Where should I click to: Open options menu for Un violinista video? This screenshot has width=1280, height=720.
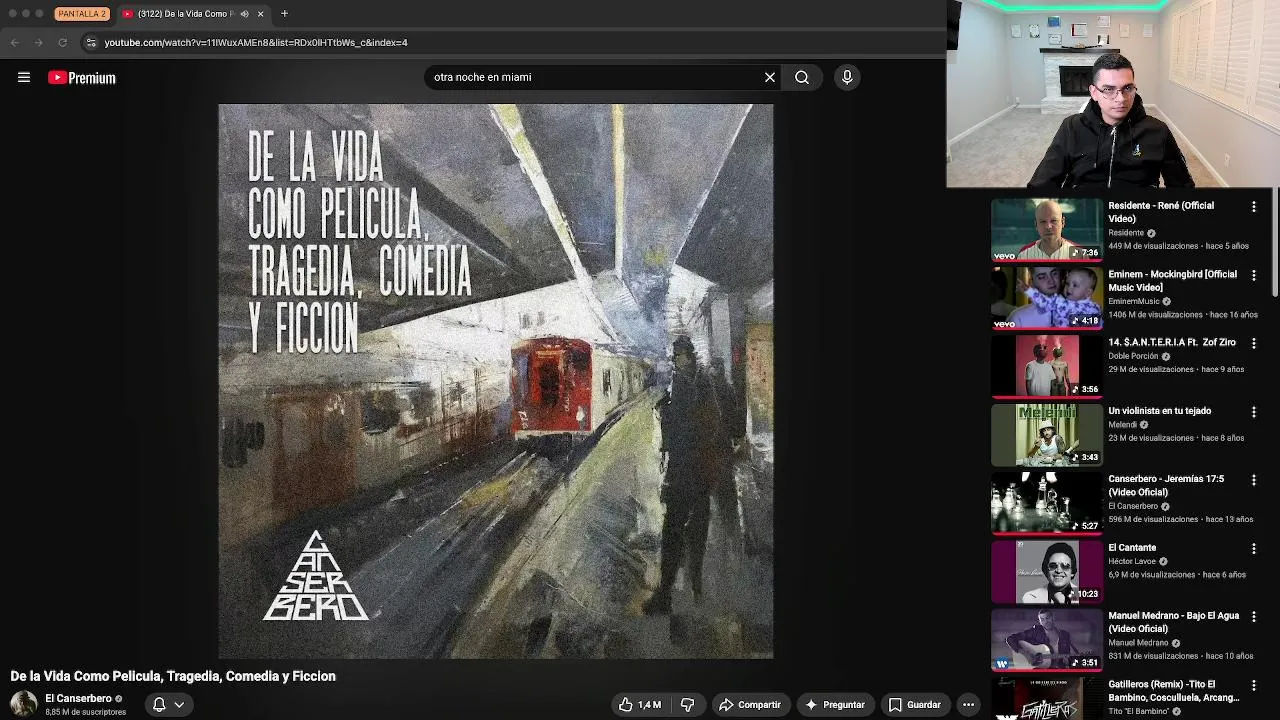click(1253, 412)
